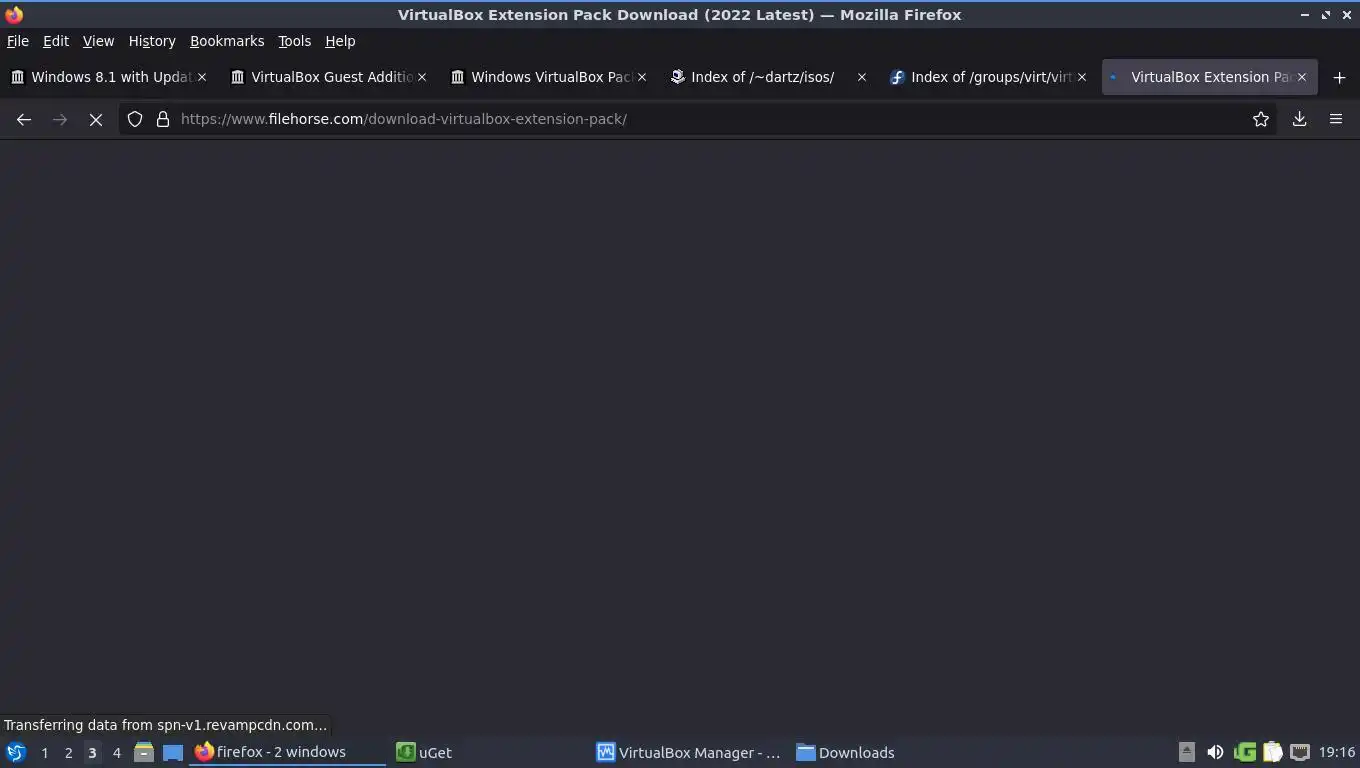Screen dimensions: 1360x768
Task: Open the Firefox downloads panel
Action: (1300, 119)
